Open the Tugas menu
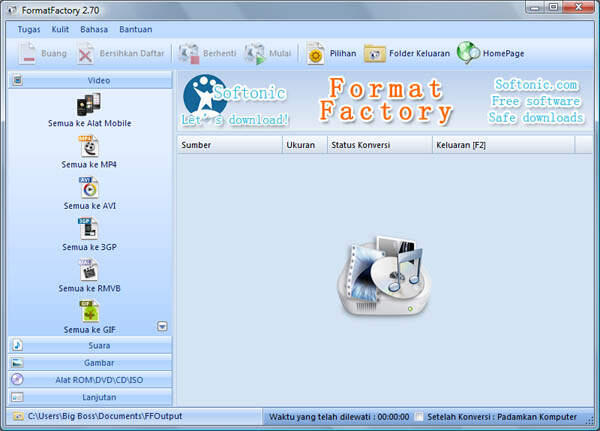The width and height of the screenshot is (600, 431). [29, 29]
